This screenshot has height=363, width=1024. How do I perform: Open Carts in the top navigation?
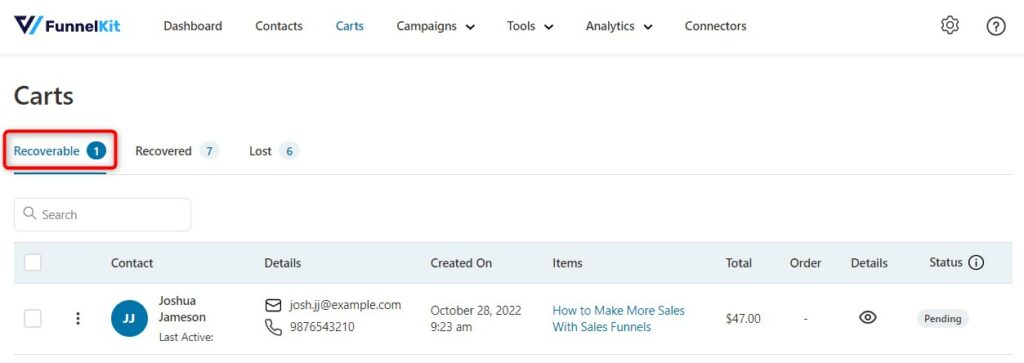(x=349, y=26)
